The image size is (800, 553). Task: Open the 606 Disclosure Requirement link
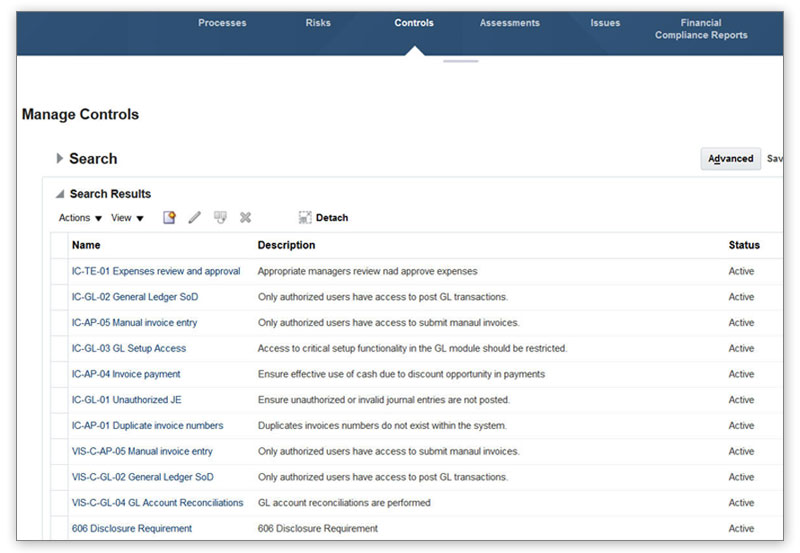[x=132, y=528]
